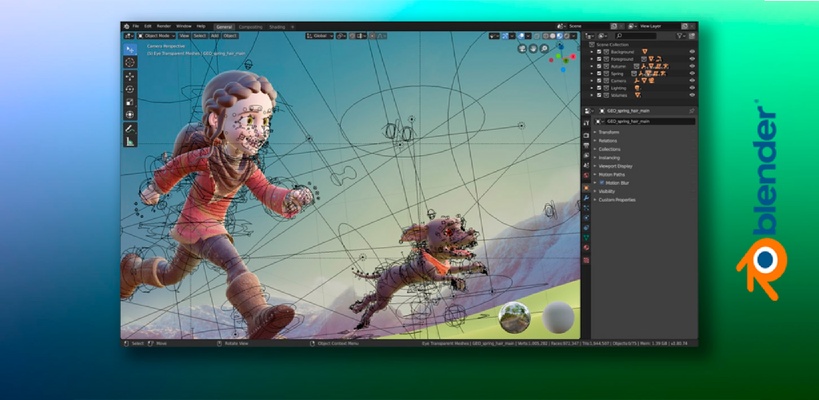Expand the Transform panel
The width and height of the screenshot is (819, 400).
coord(609,132)
